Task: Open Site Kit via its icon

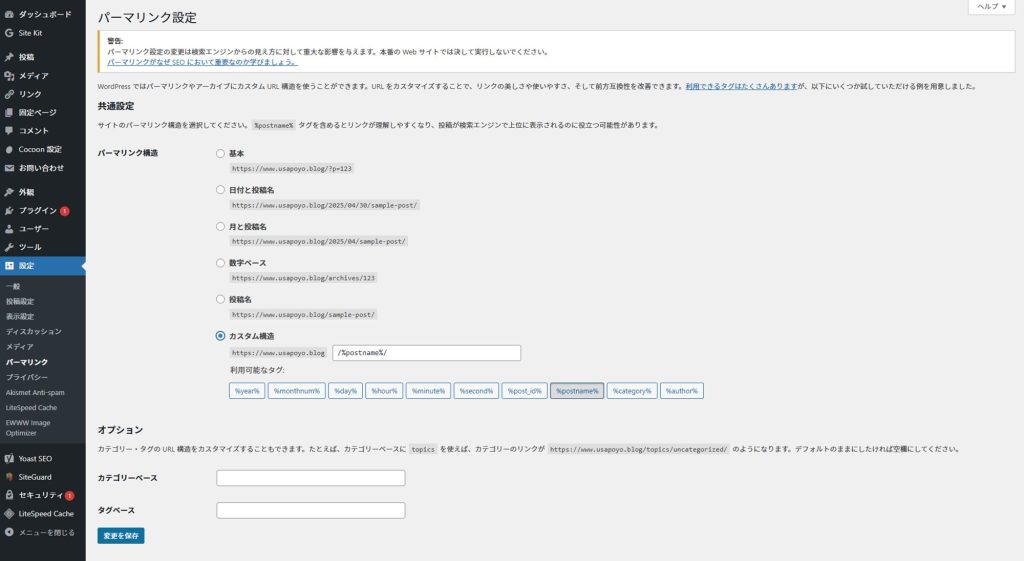Action: click(x=9, y=33)
